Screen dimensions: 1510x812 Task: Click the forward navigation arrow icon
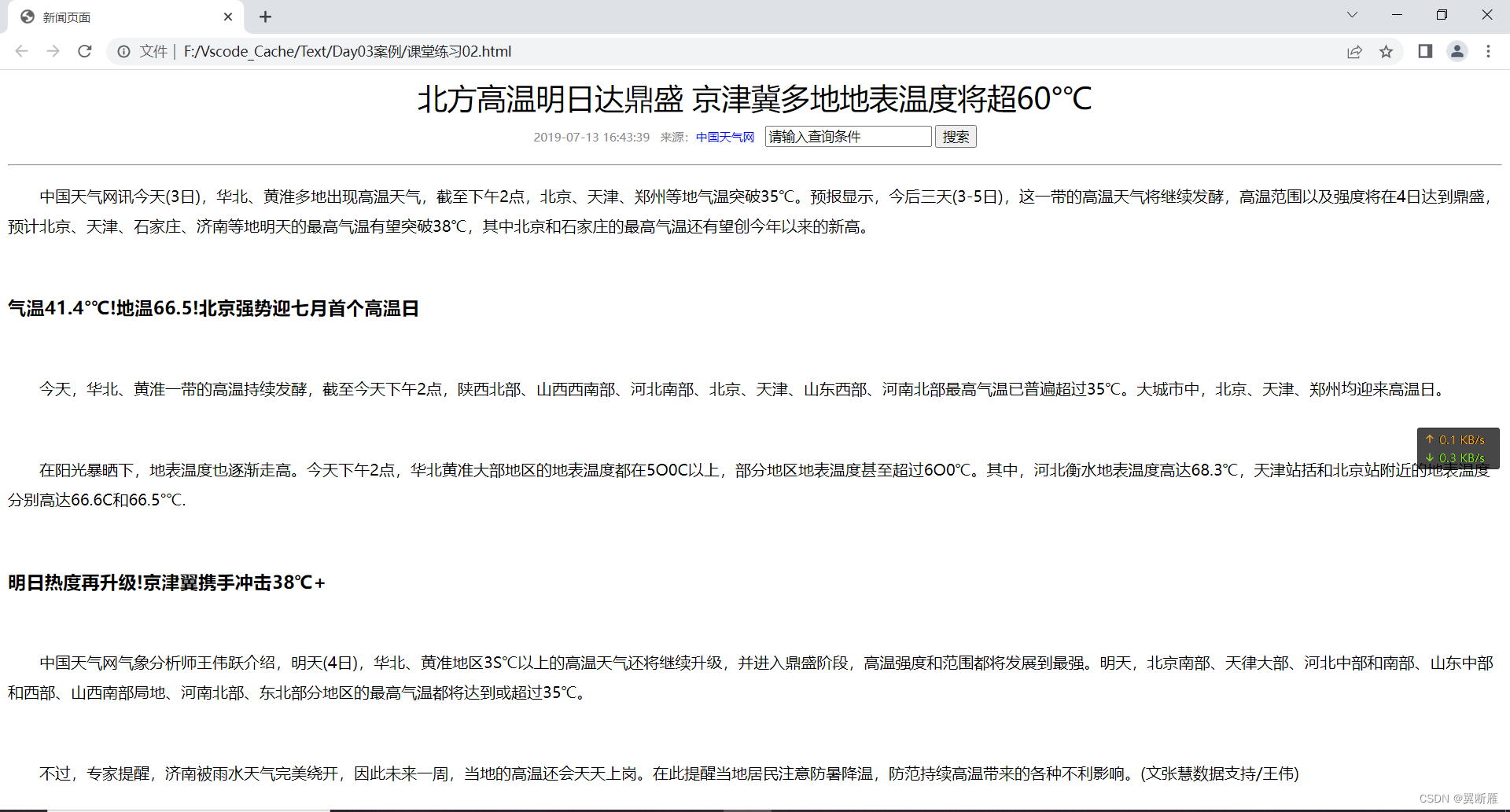[53, 51]
